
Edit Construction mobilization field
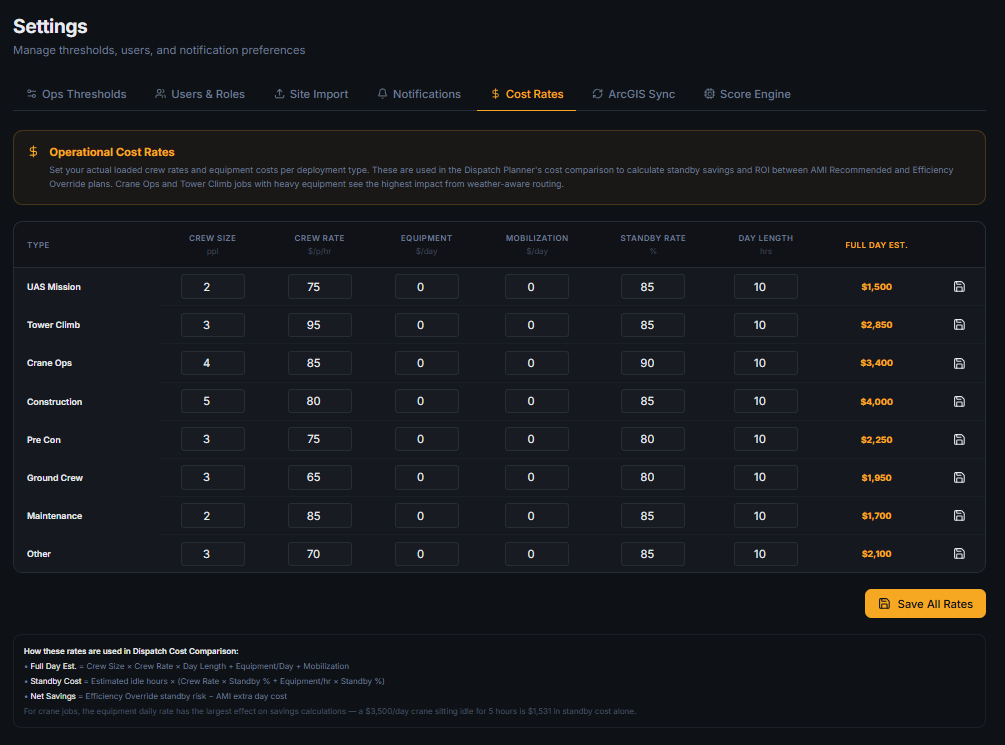[x=537, y=401]
